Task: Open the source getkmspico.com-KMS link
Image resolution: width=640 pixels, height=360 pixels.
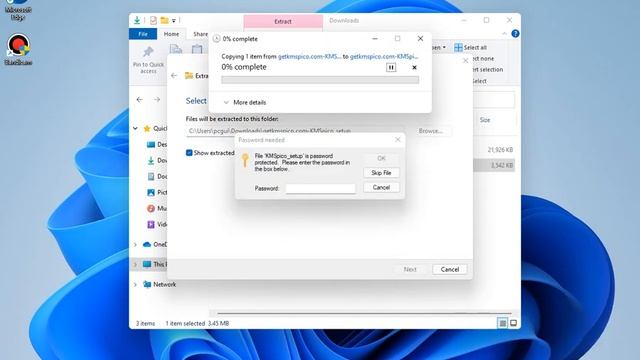Action: [309, 56]
